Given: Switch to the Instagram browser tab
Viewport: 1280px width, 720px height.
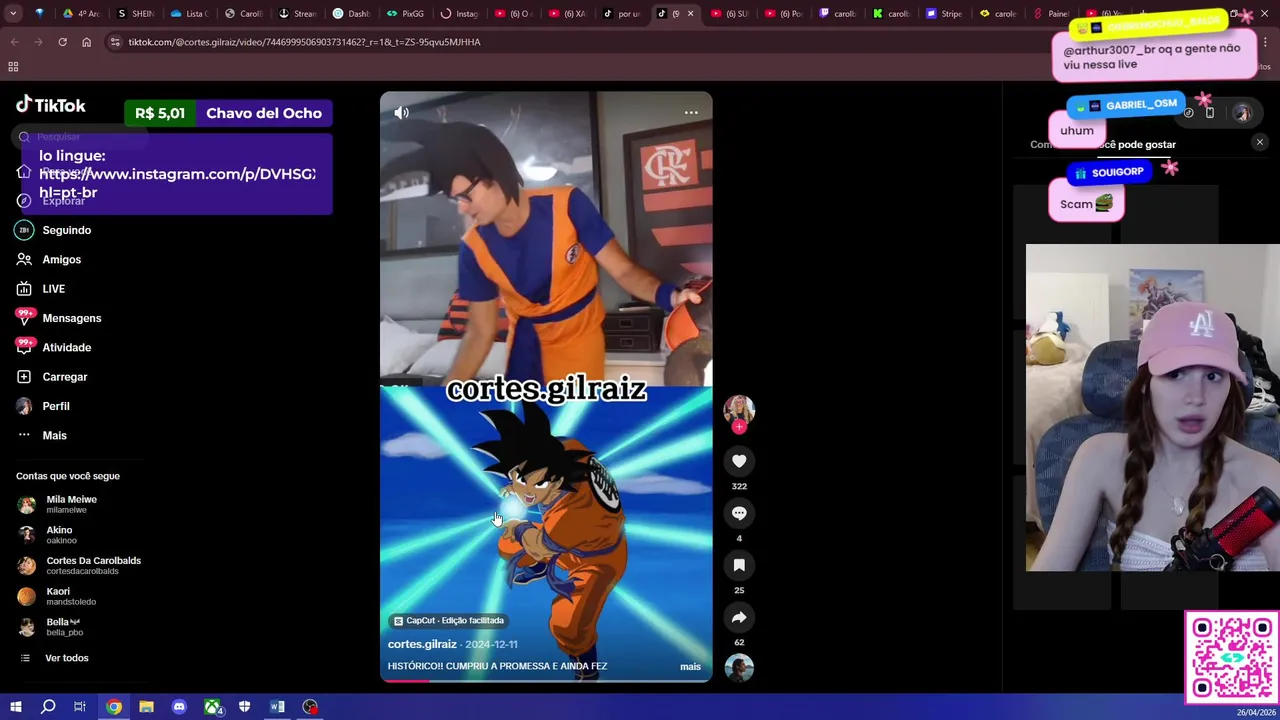Looking at the screenshot, I should click(x=459, y=14).
